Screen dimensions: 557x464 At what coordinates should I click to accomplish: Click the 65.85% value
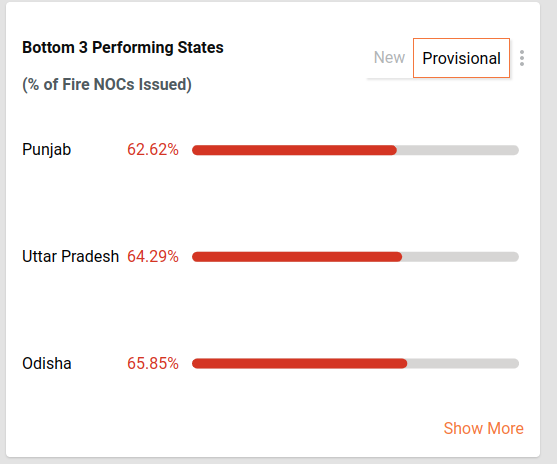(x=153, y=363)
